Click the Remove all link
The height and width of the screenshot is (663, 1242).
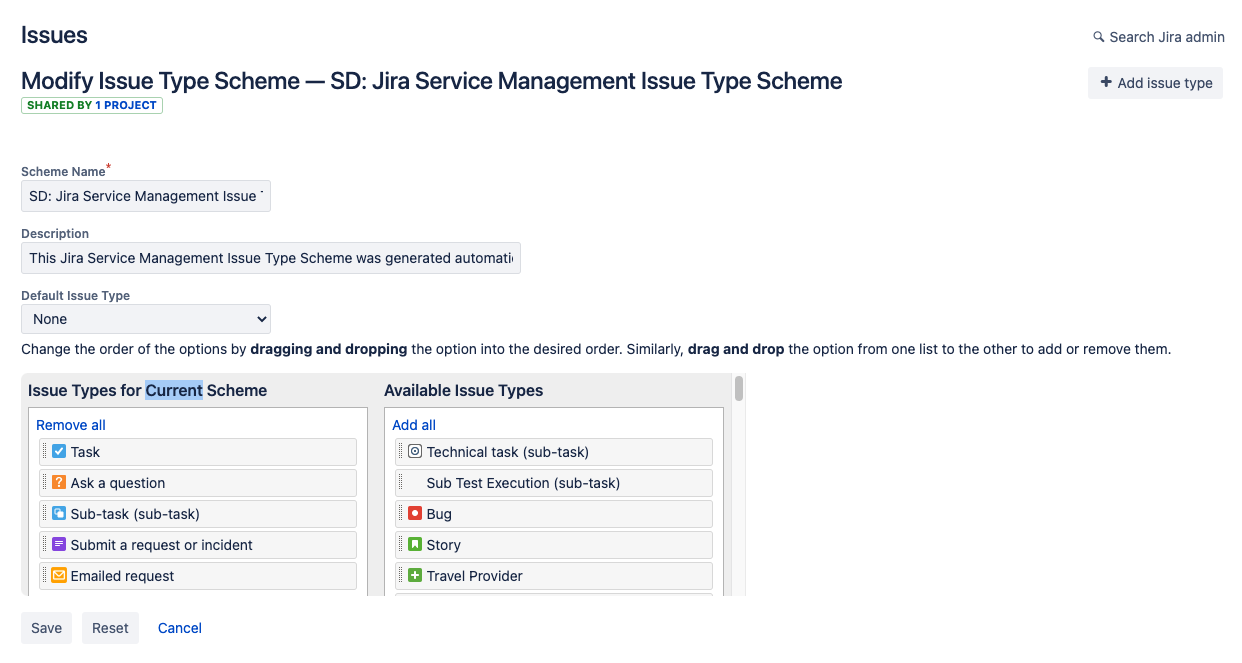point(70,424)
